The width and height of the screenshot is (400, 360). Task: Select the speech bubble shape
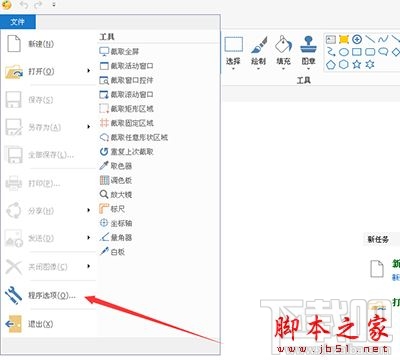(x=383, y=52)
